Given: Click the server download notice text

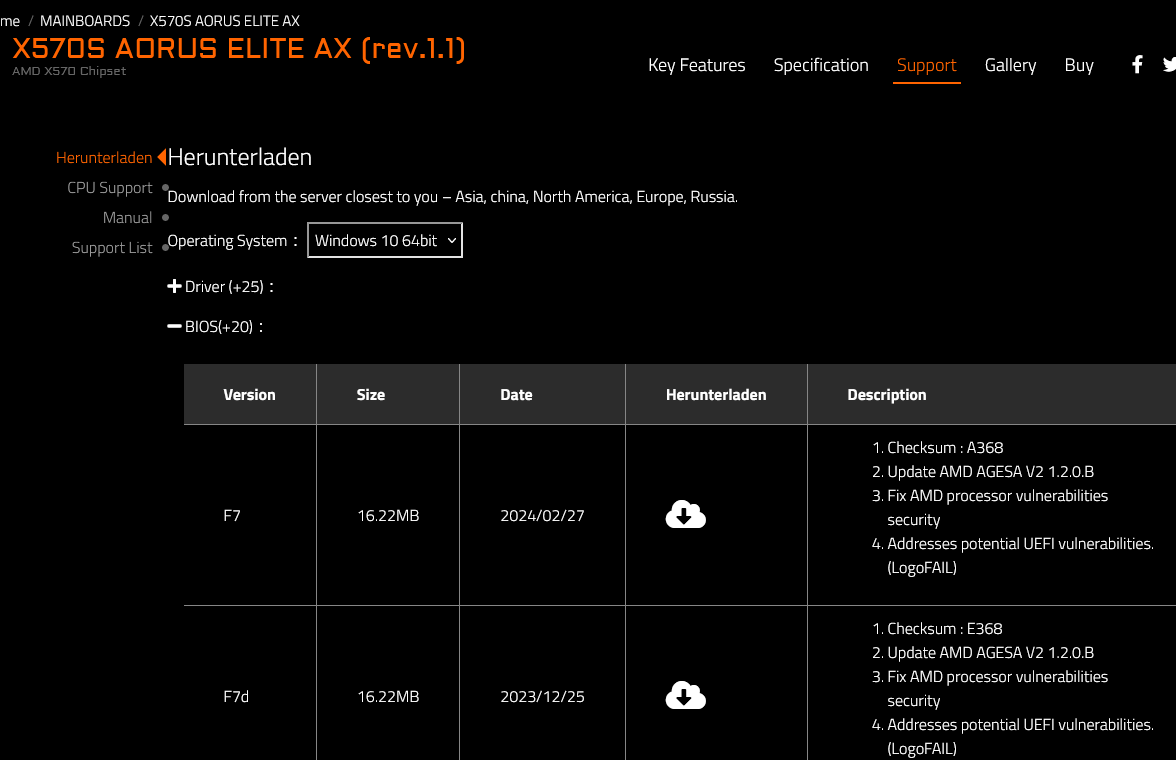Looking at the screenshot, I should coord(452,197).
